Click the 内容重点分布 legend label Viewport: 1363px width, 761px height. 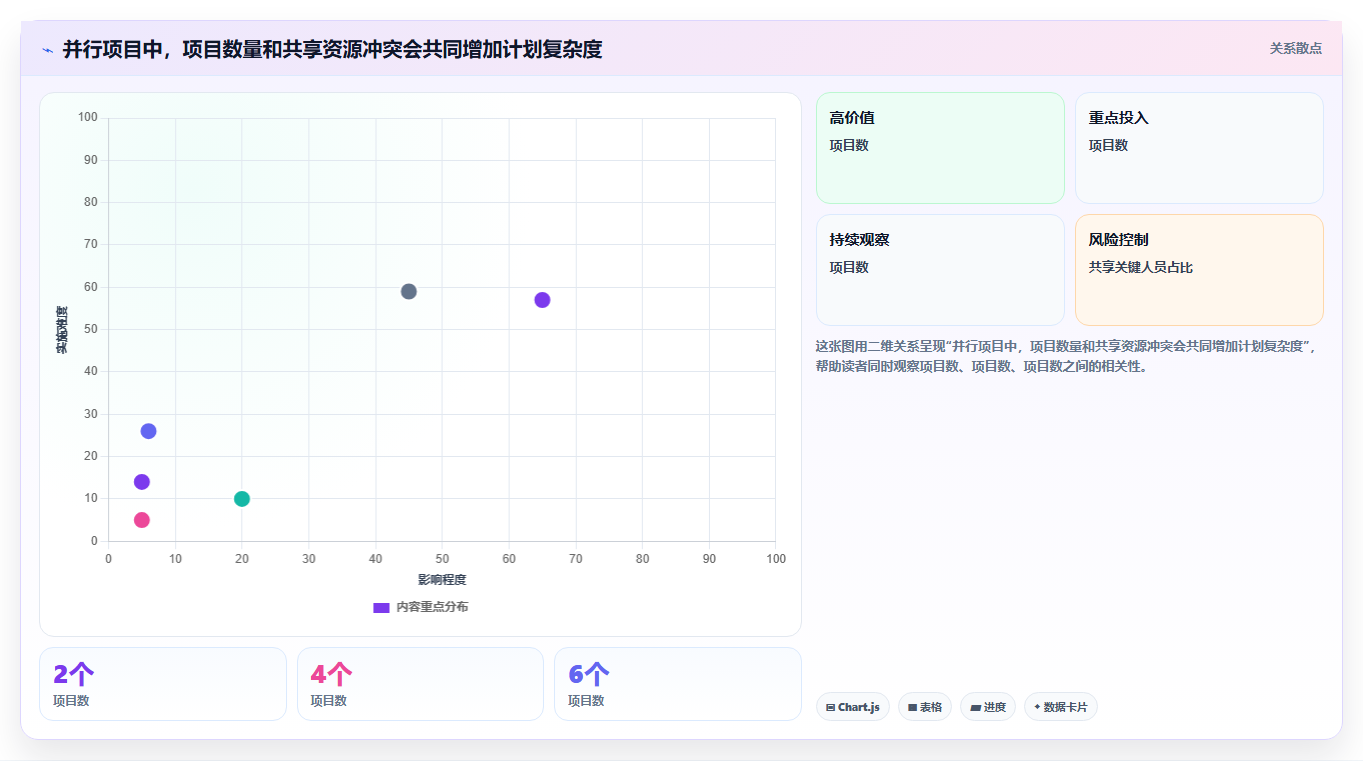[x=432, y=607]
